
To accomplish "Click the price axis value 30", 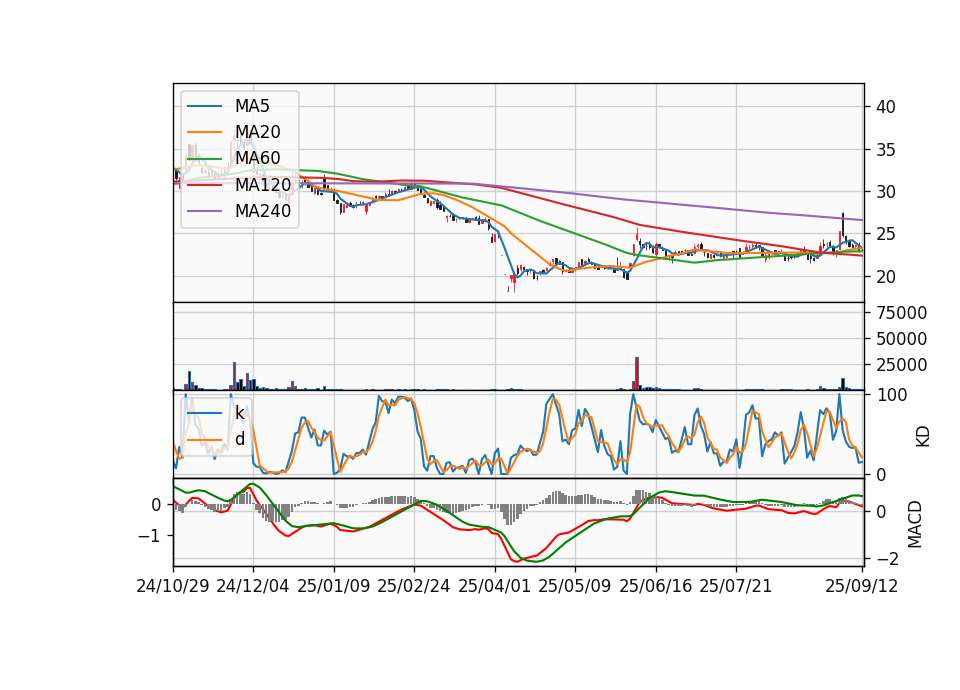I will click(885, 192).
